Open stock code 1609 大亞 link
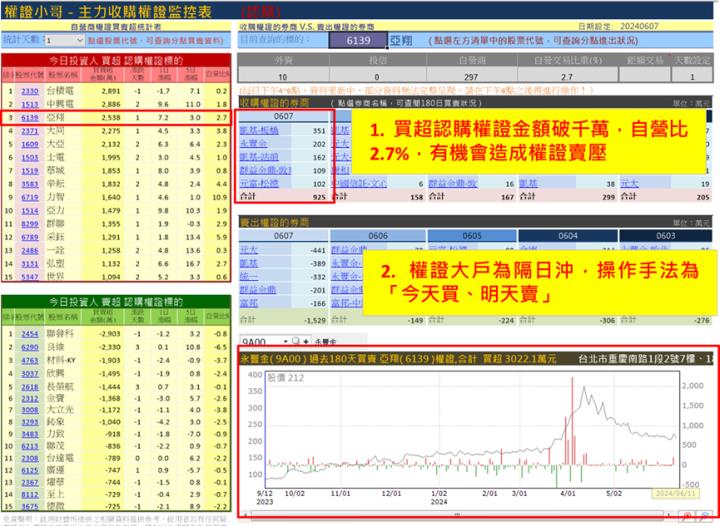The width and height of the screenshot is (720, 526). (x=30, y=144)
